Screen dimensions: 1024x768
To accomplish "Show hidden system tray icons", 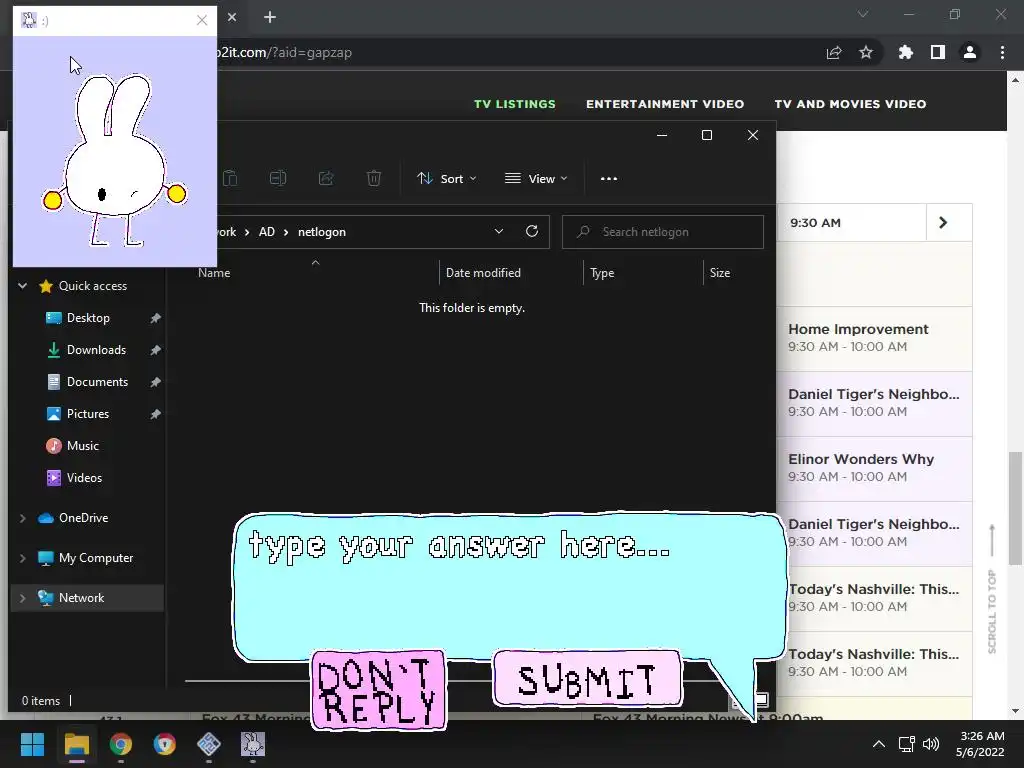I will (879, 744).
